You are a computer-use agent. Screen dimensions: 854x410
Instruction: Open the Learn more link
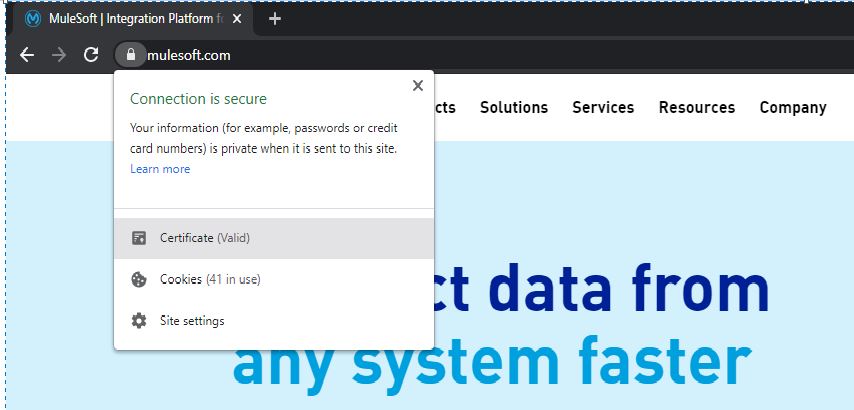tap(160, 169)
